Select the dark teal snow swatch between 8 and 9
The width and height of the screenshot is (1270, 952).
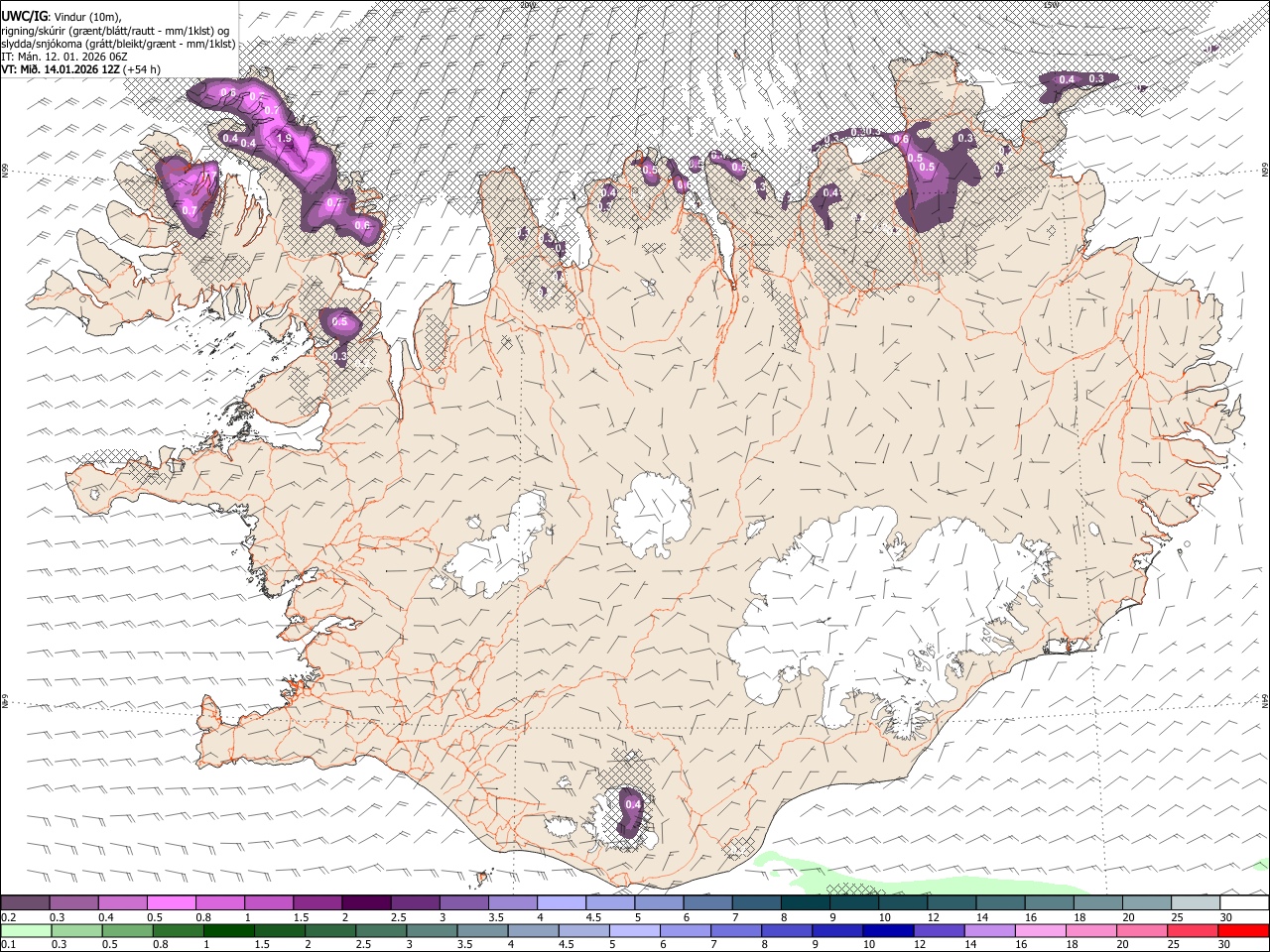pyautogui.click(x=803, y=902)
